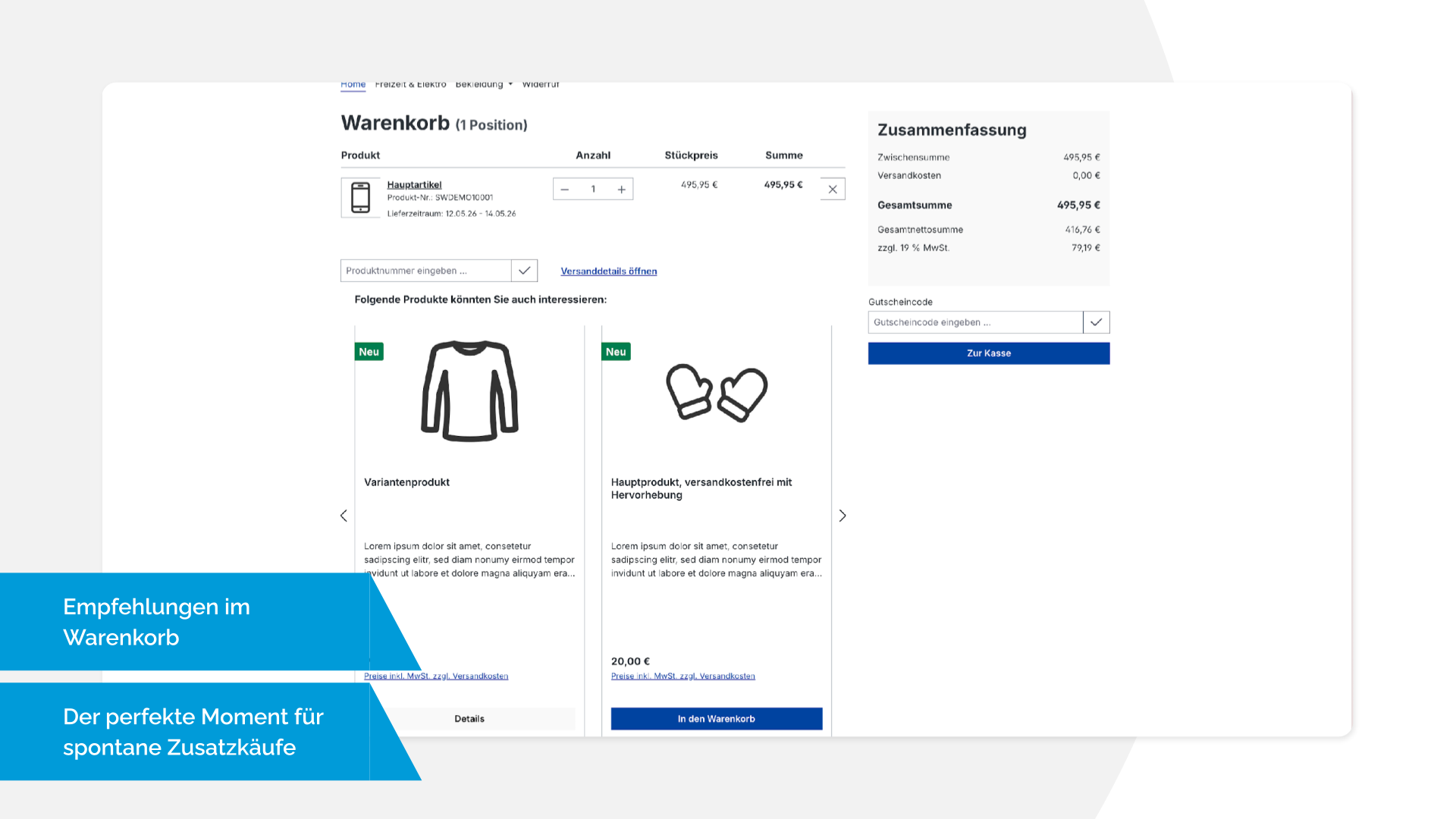Select the Gesamtsumme 495,95 € value
The width and height of the screenshot is (1456, 819).
1078,205
